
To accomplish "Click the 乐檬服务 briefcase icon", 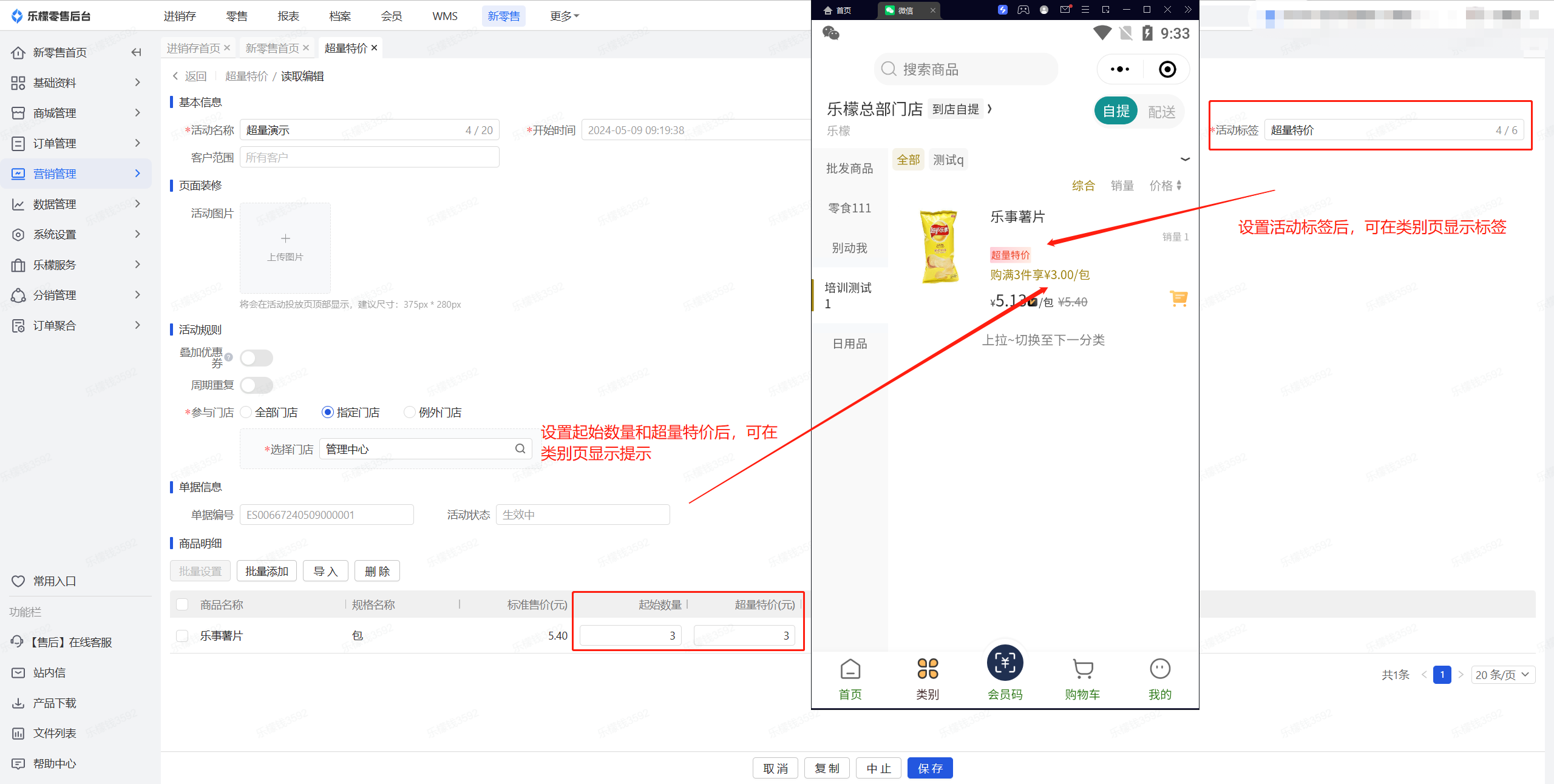I will [x=18, y=265].
